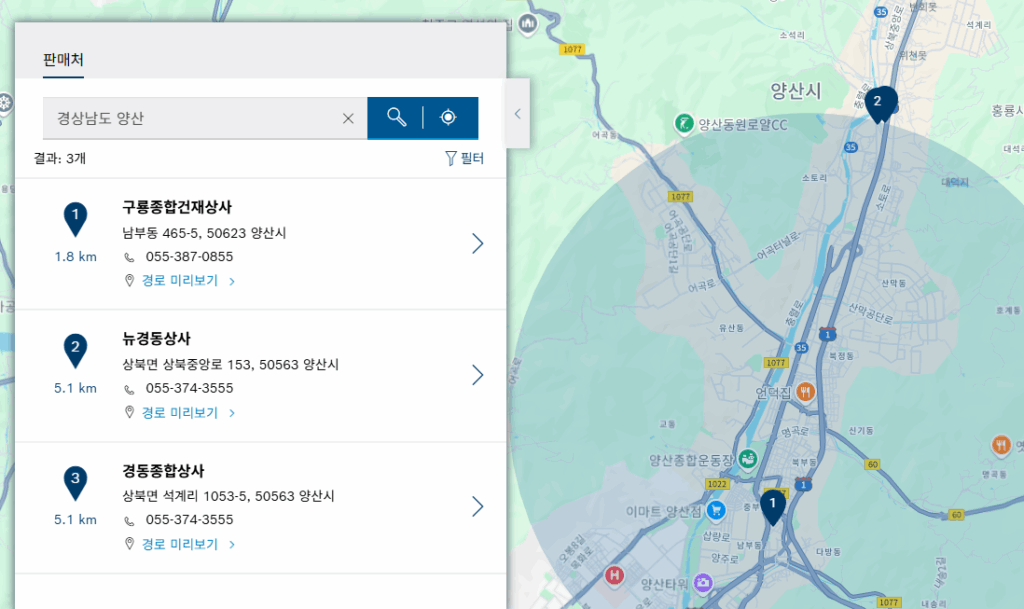This screenshot has height=609, width=1024.
Task: Click museum icon at map top
Action: tap(528, 25)
